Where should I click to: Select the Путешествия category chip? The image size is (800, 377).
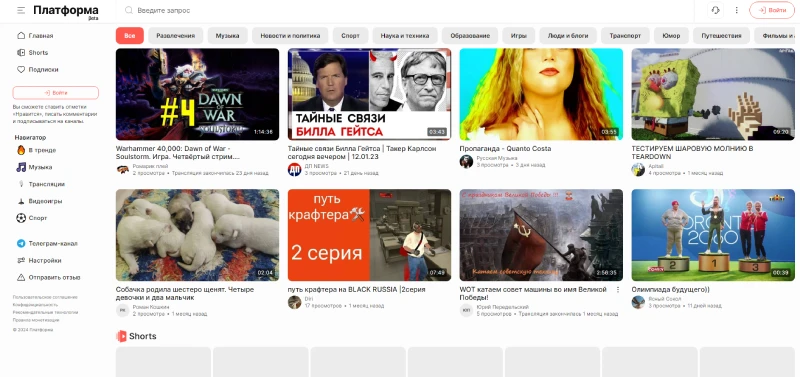(721, 36)
